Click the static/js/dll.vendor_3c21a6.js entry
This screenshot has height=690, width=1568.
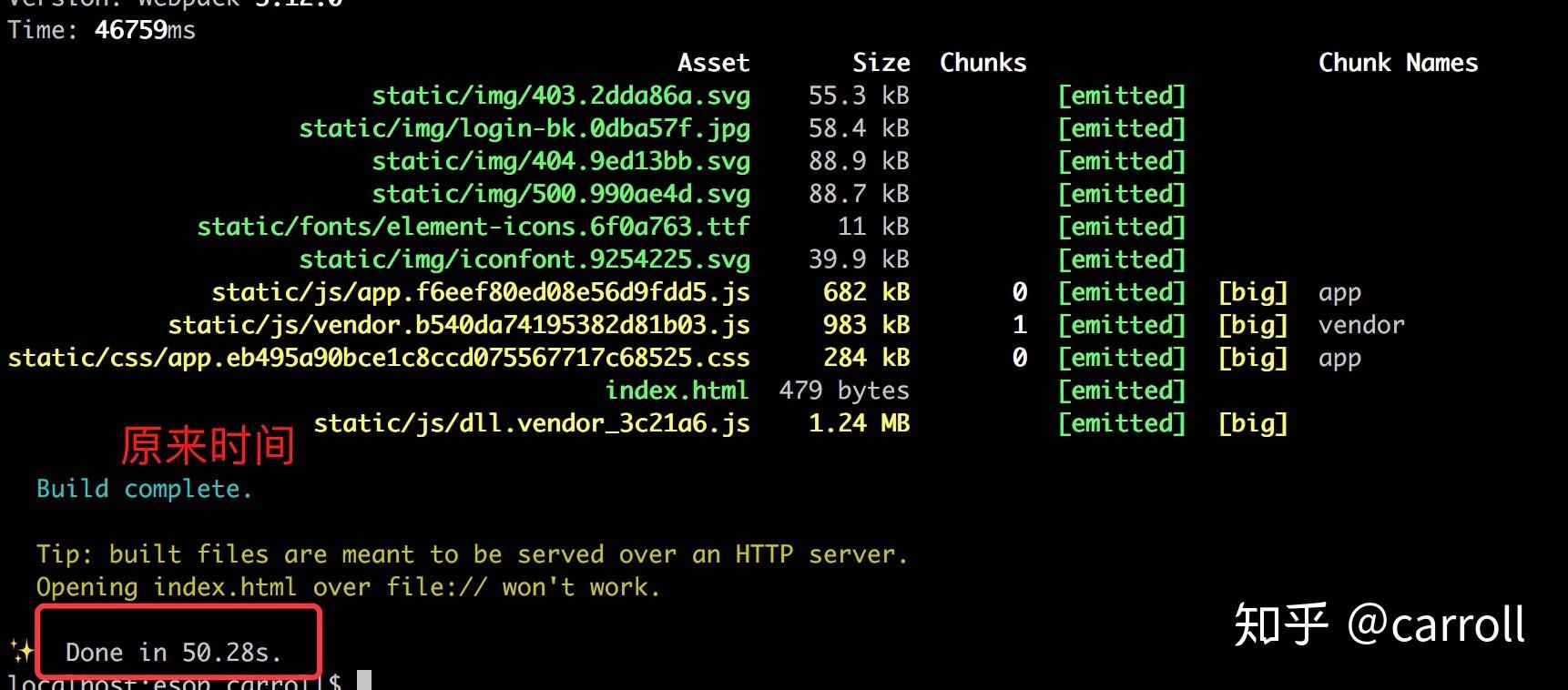coord(532,423)
